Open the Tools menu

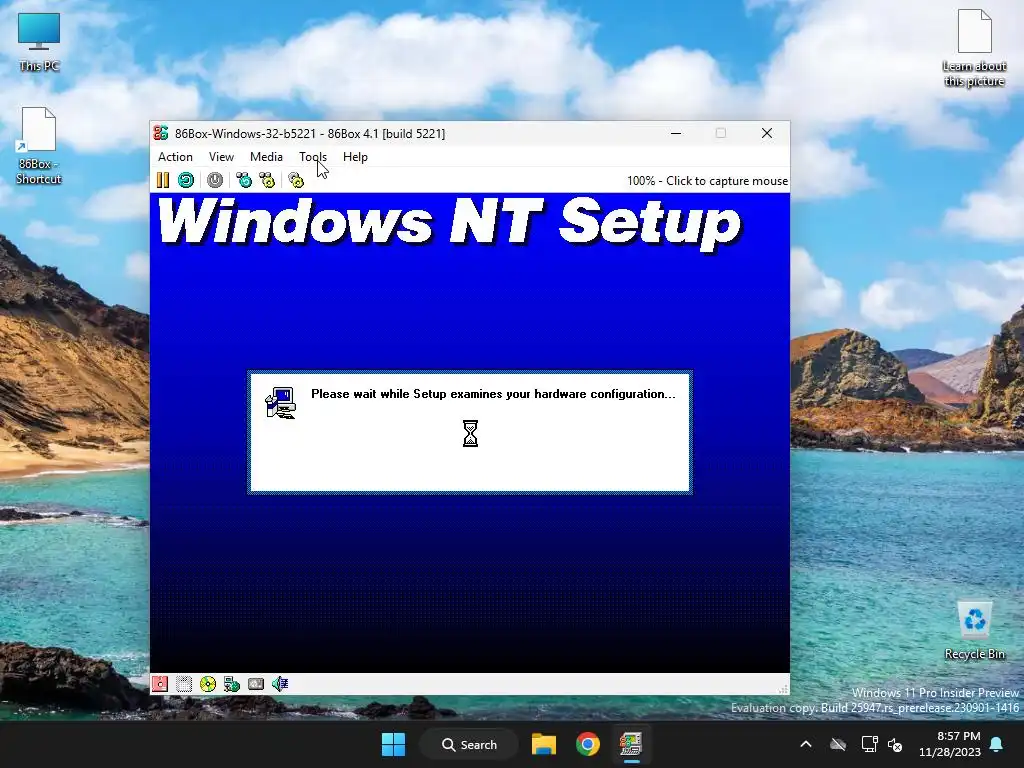[x=313, y=157]
